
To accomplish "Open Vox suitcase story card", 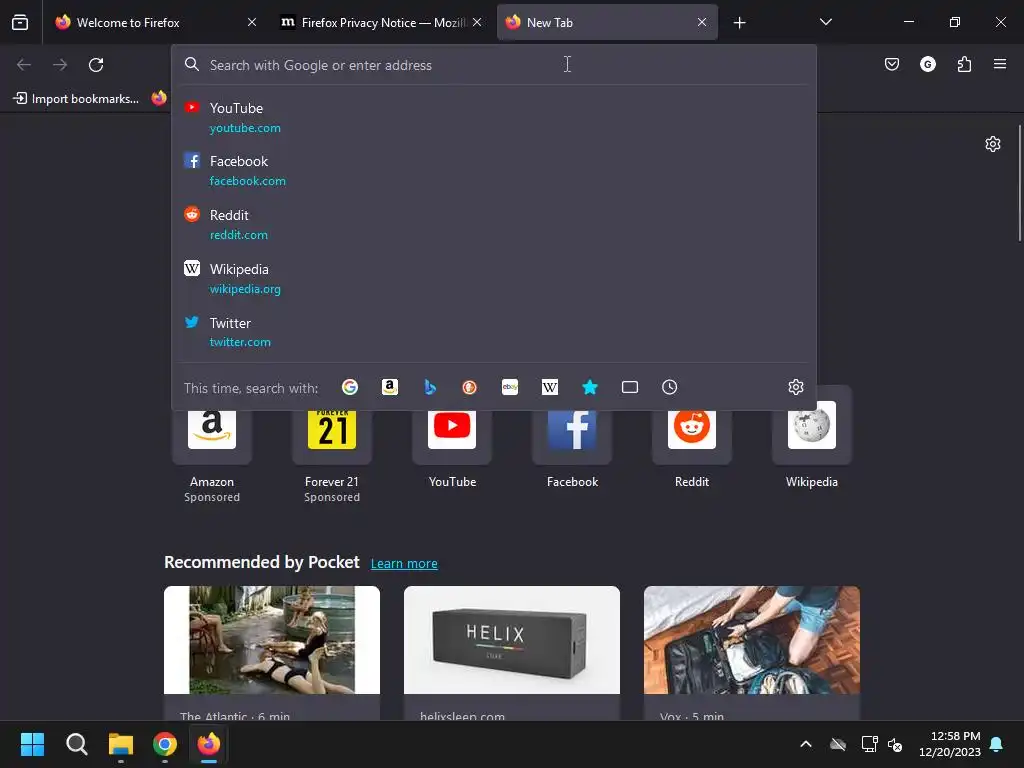I will [752, 653].
